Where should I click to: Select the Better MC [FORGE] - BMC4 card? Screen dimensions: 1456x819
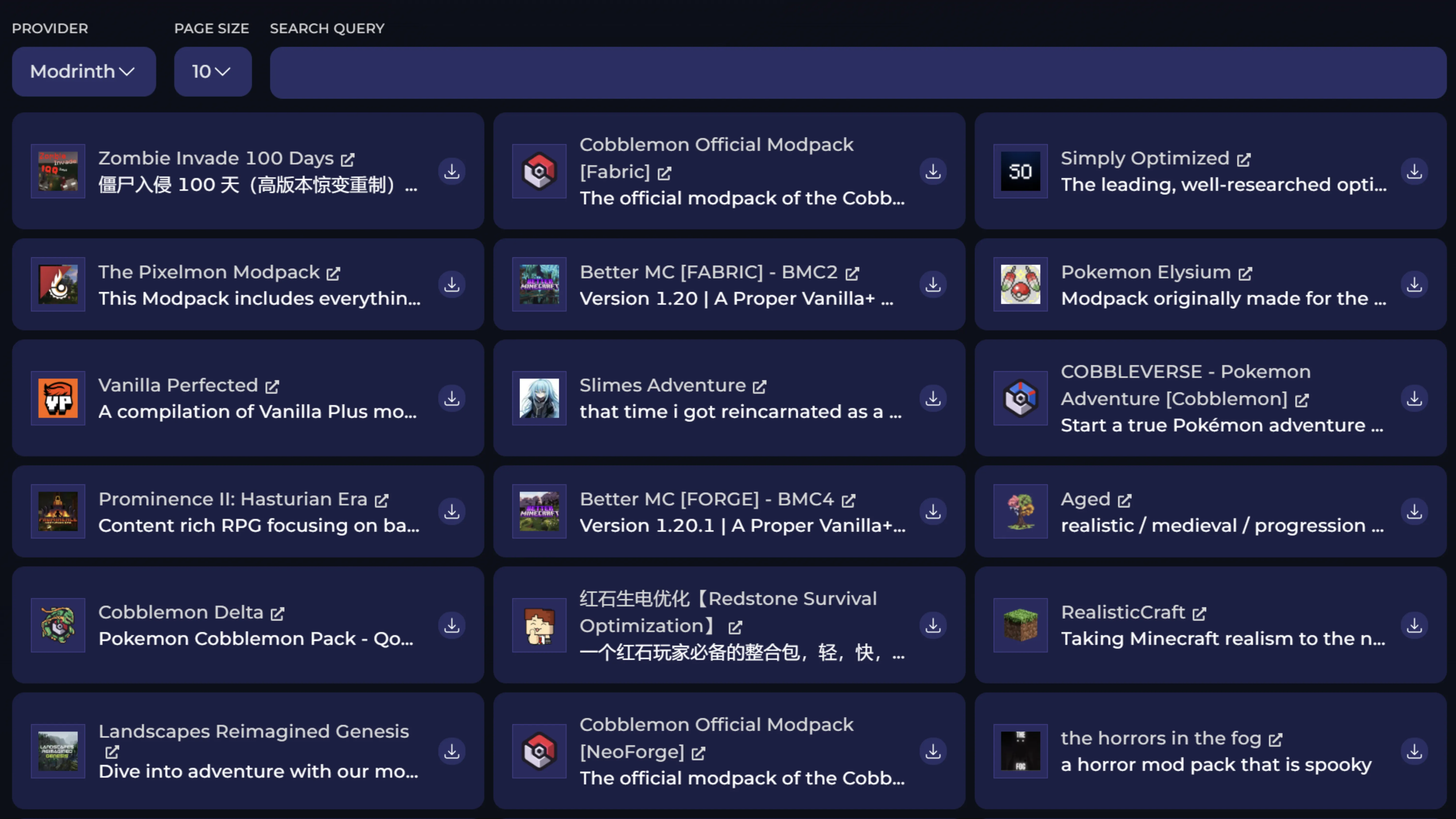(x=729, y=512)
